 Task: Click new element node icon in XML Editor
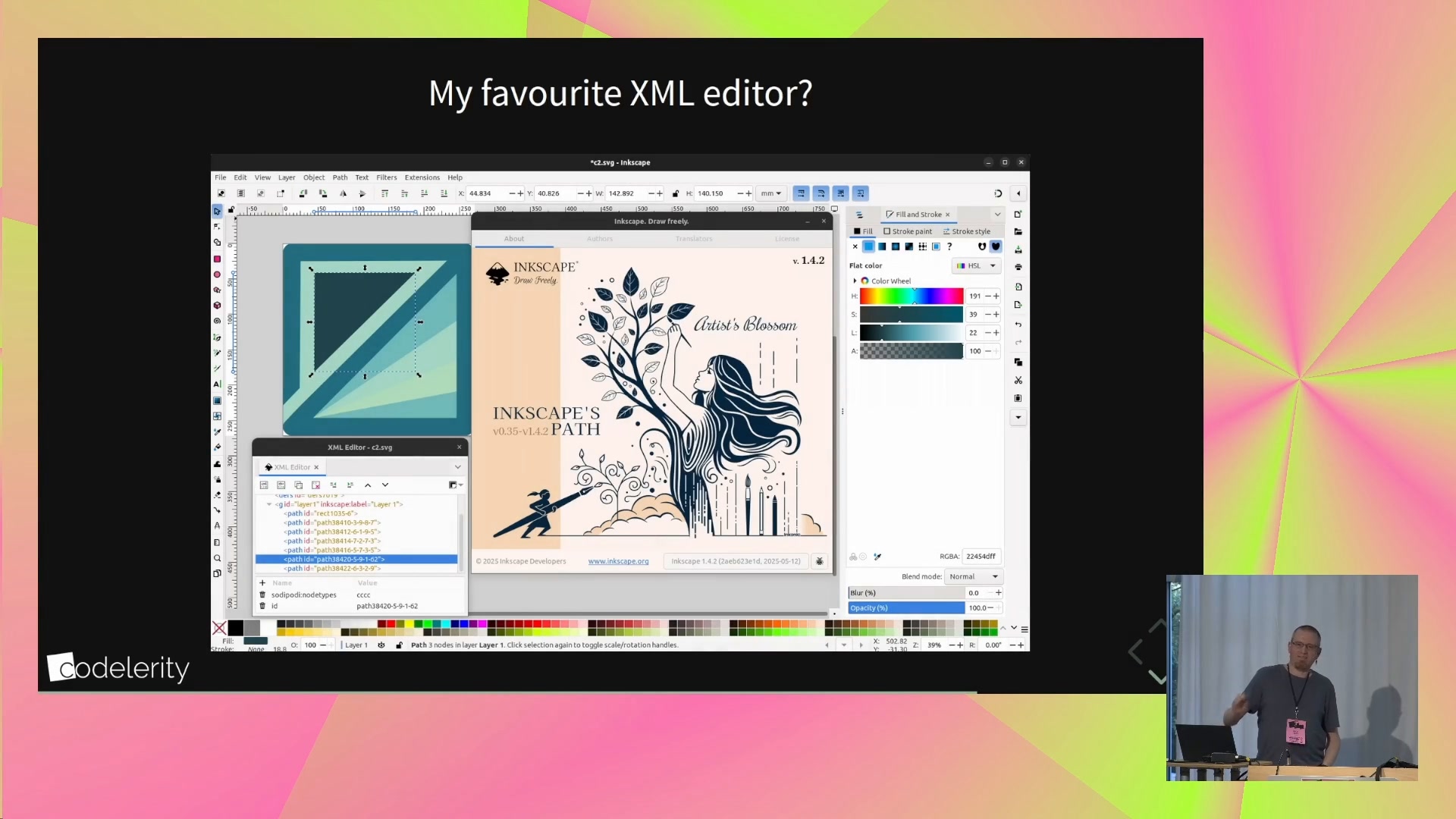(x=264, y=485)
